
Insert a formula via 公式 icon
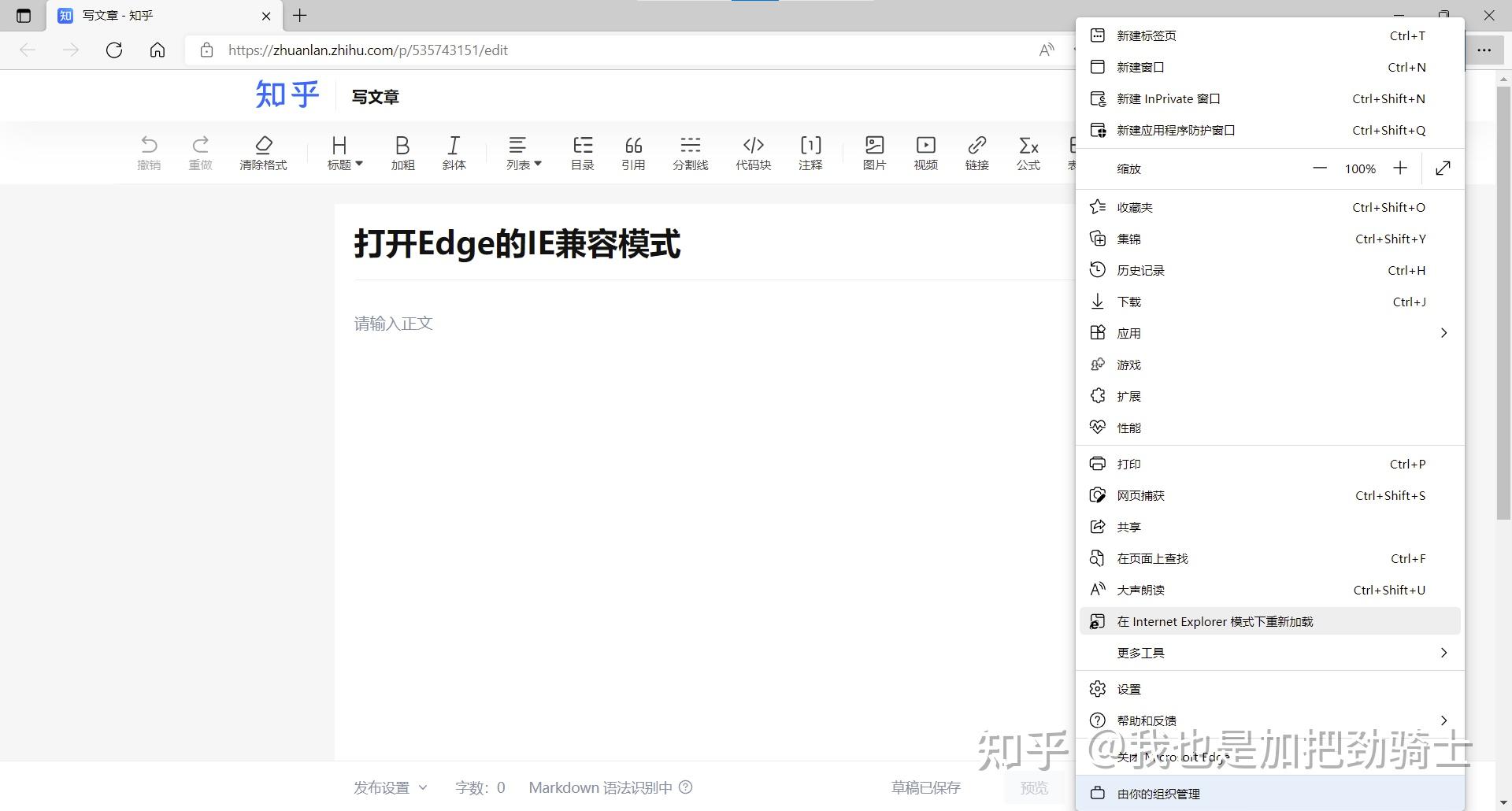tap(1028, 153)
